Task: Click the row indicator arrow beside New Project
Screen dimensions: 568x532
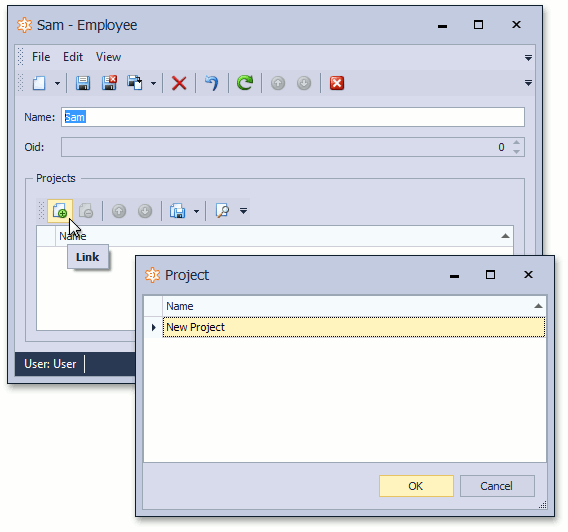Action: [154, 327]
